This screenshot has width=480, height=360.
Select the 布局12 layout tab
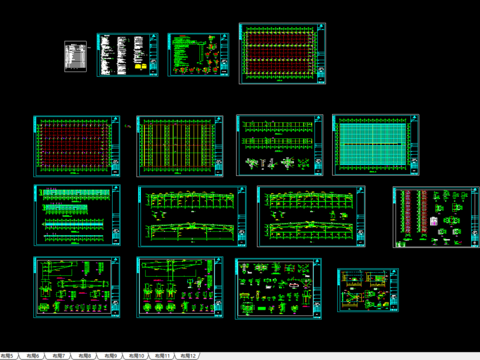pos(188,356)
